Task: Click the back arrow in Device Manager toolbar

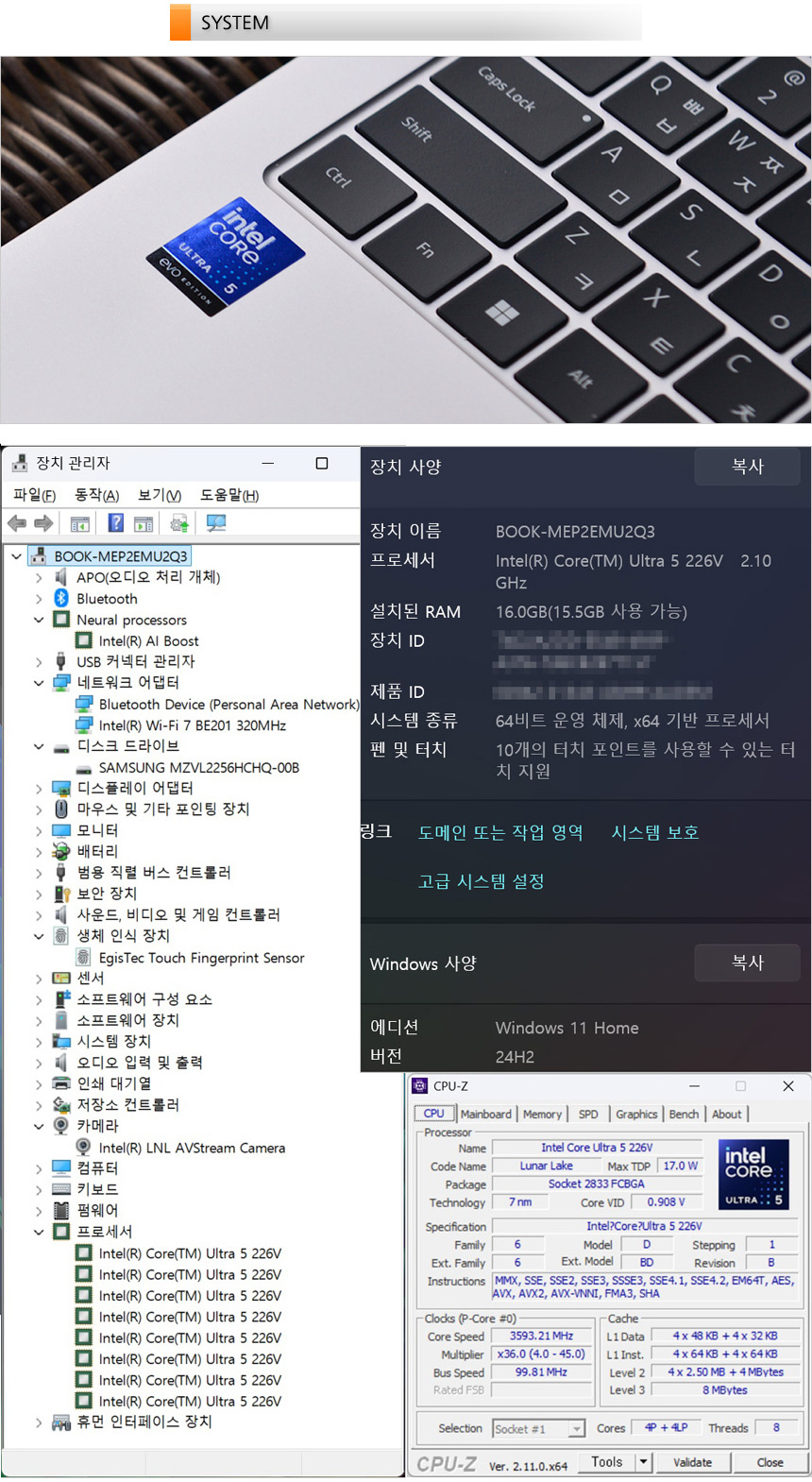Action: pyautogui.click(x=16, y=523)
